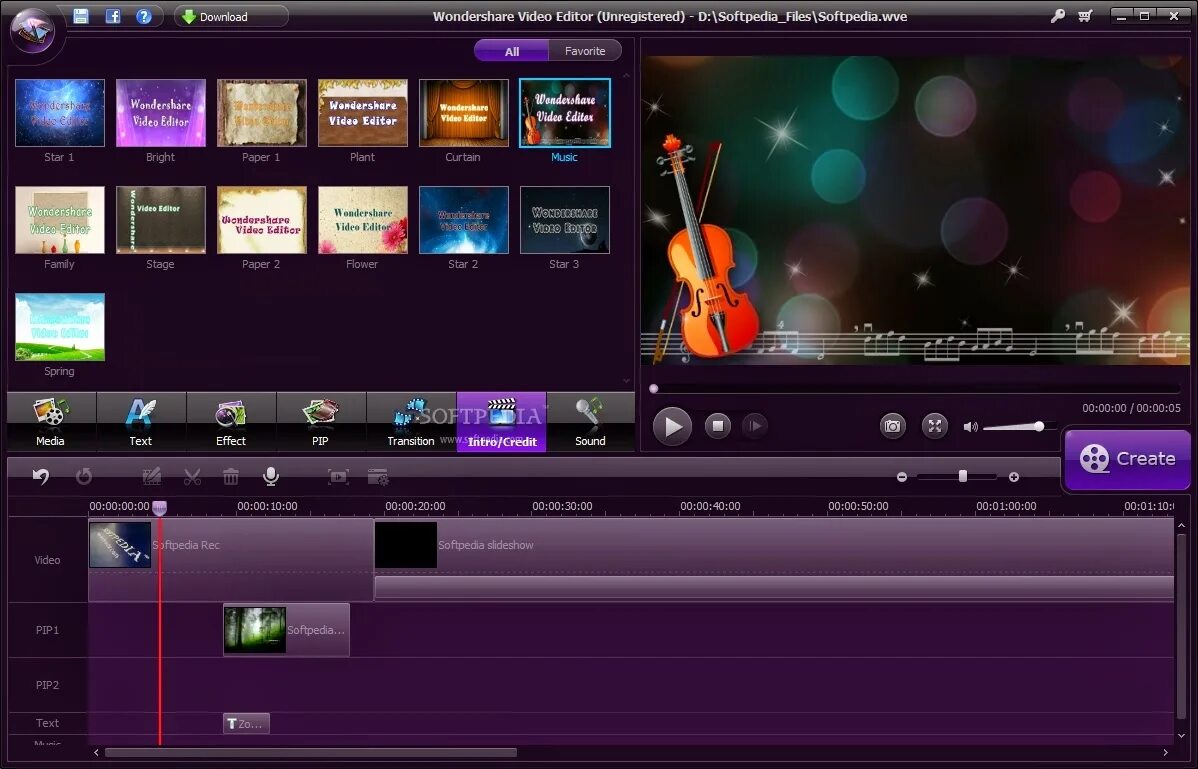1198x769 pixels.
Task: Choose the Family intro template
Action: [x=60, y=220]
